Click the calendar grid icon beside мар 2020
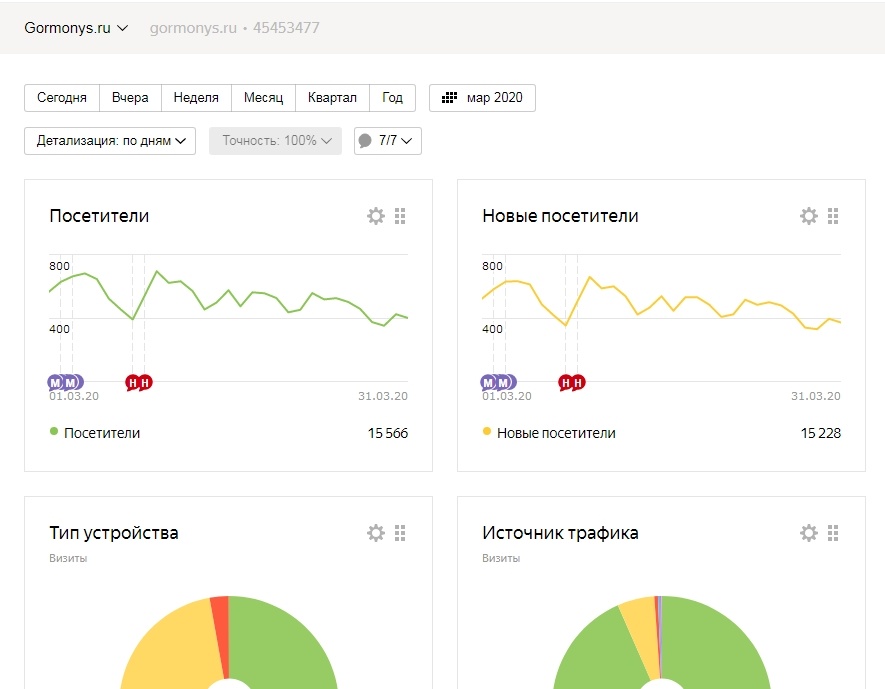885x689 pixels. tap(449, 98)
